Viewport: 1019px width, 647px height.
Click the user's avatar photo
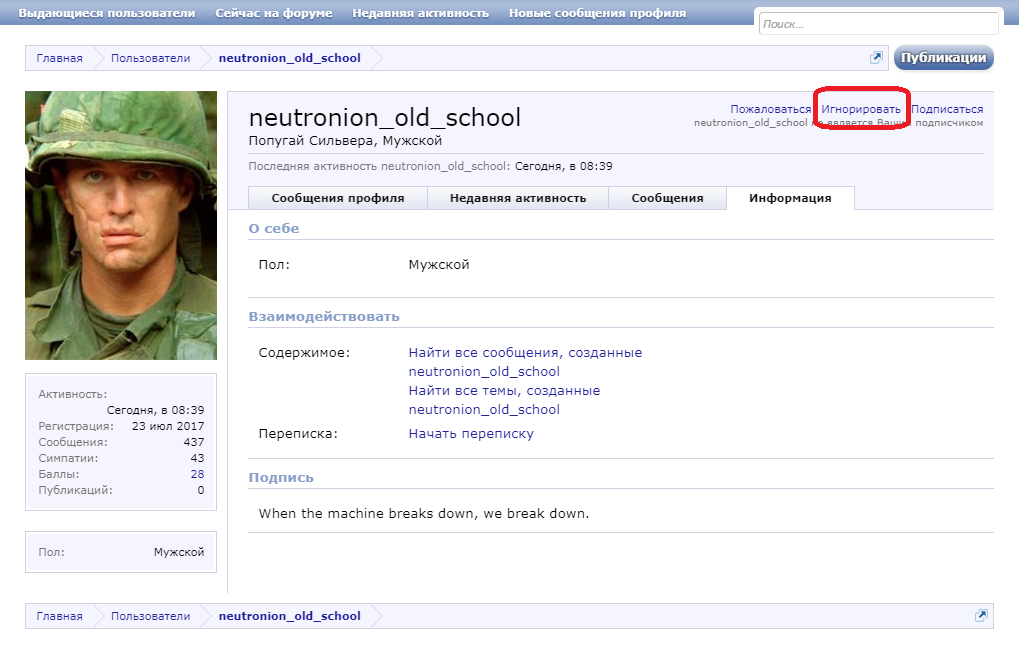coord(121,225)
